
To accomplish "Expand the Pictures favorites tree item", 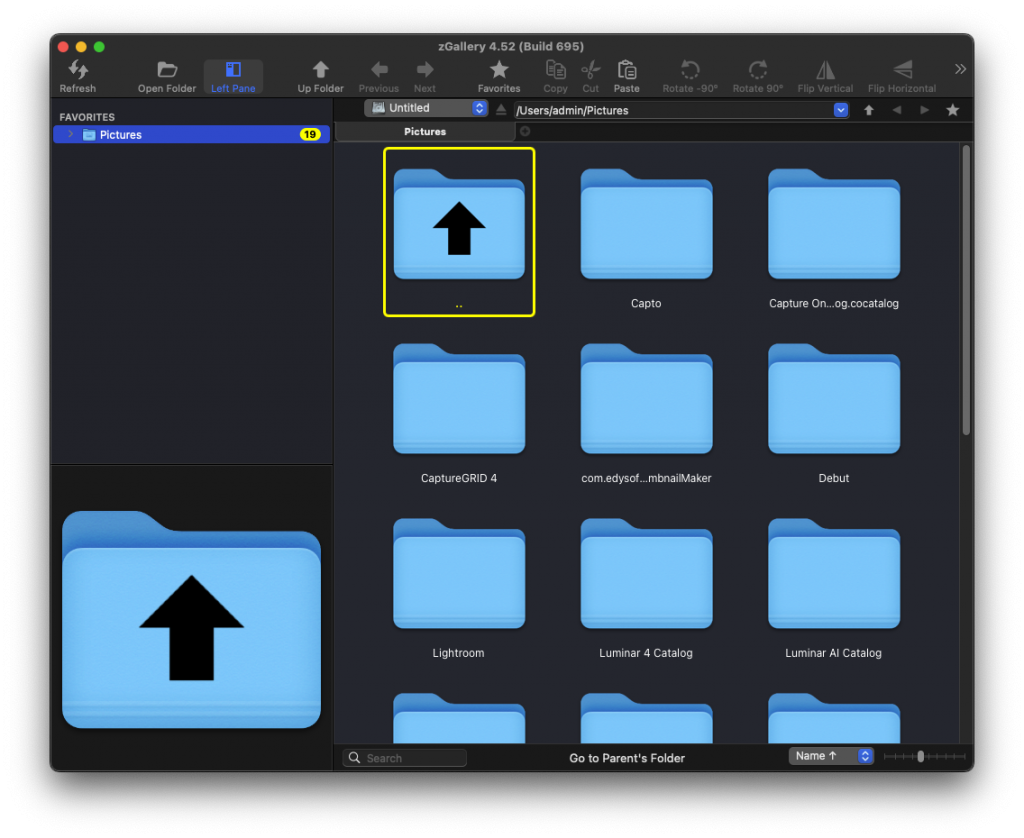I will point(71,135).
